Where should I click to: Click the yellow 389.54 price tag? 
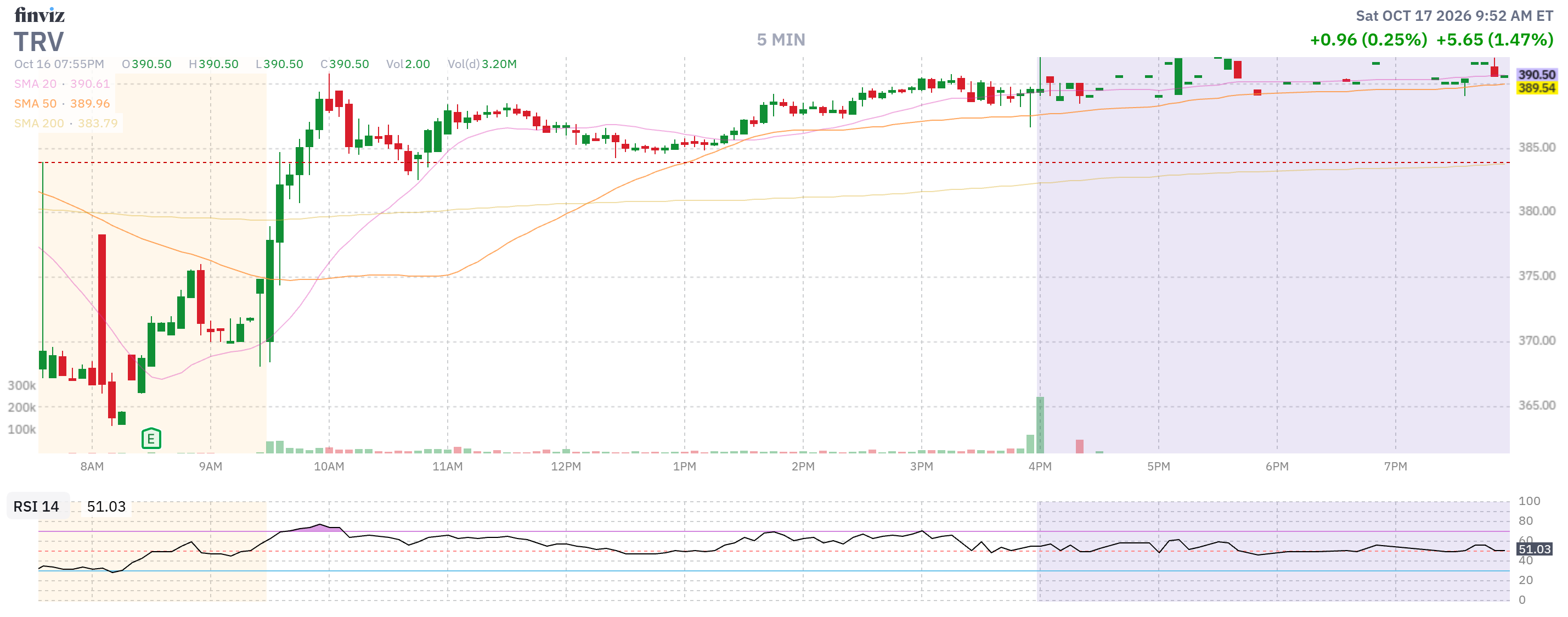1536,88
